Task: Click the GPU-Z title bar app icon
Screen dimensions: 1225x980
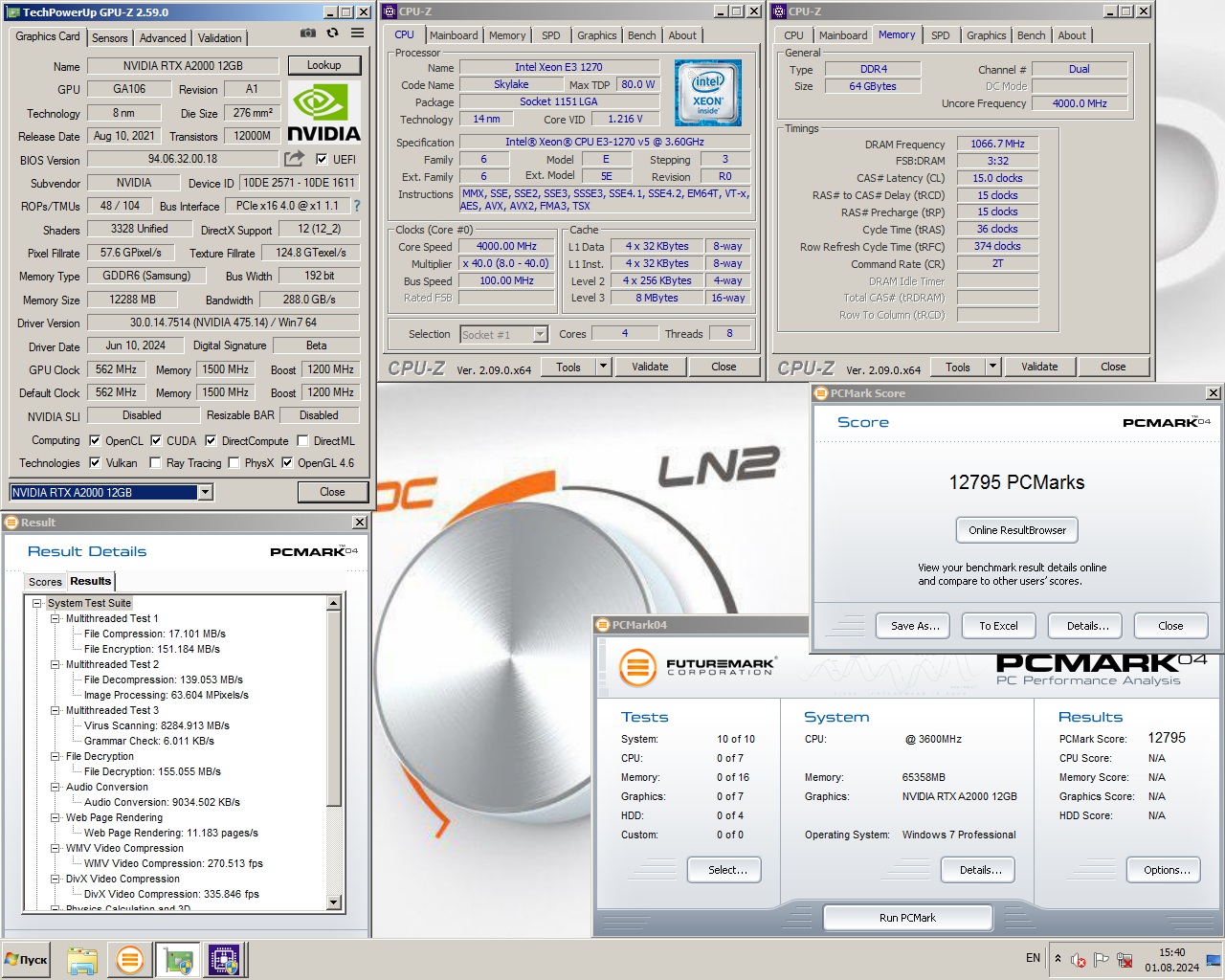Action: point(13,12)
